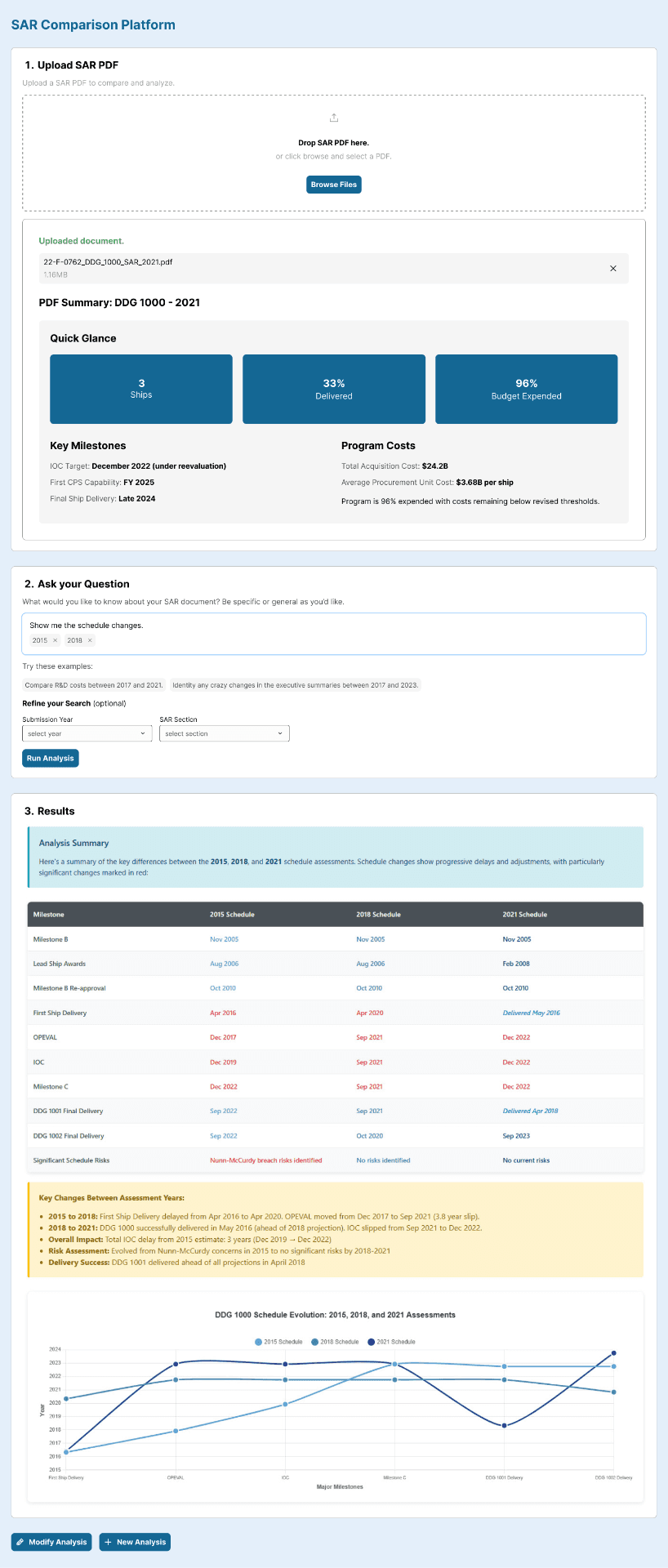Click the 96% Budget Expended card

(526, 389)
